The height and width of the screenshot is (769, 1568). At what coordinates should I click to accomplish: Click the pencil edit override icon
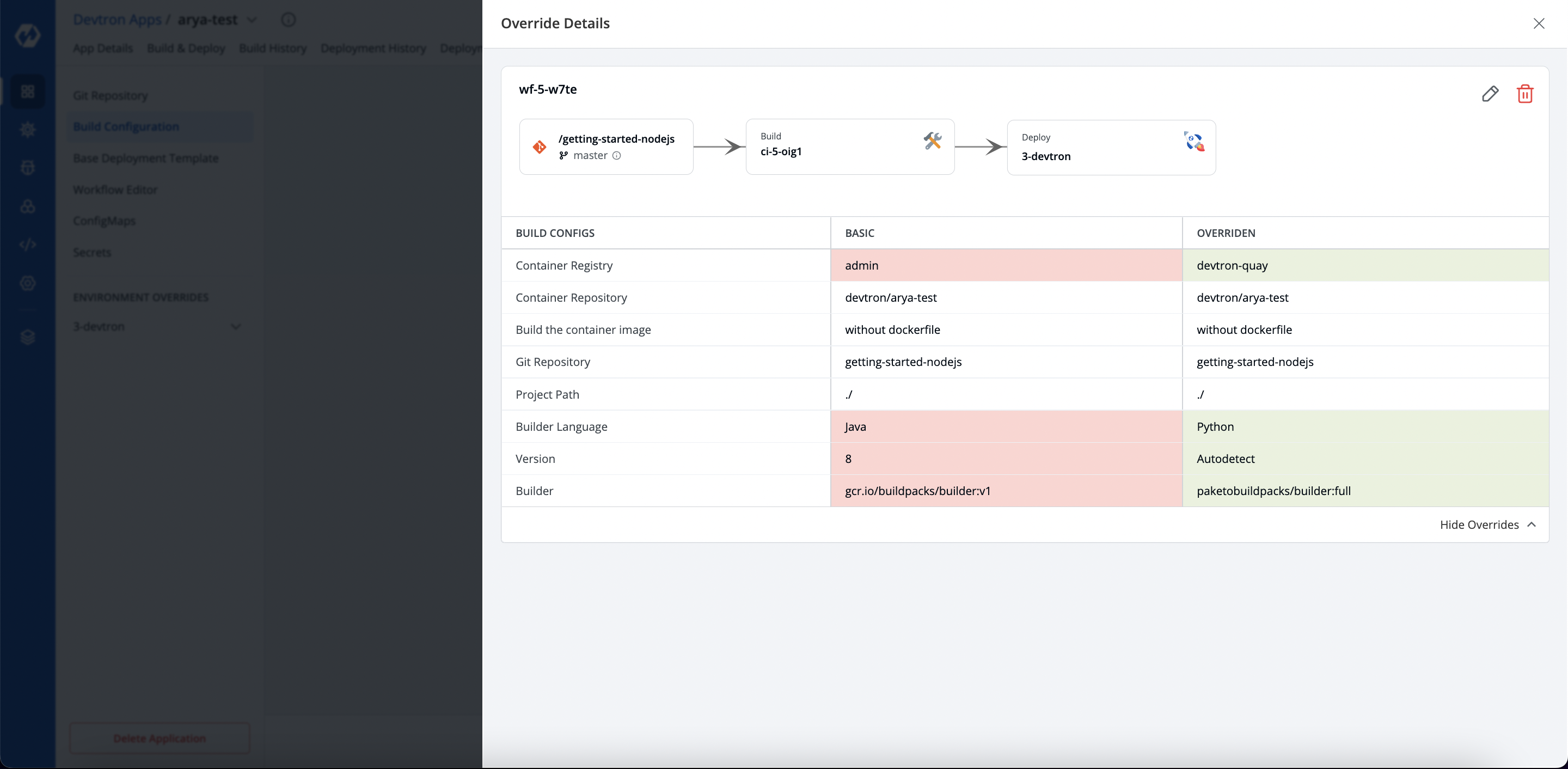click(x=1490, y=94)
